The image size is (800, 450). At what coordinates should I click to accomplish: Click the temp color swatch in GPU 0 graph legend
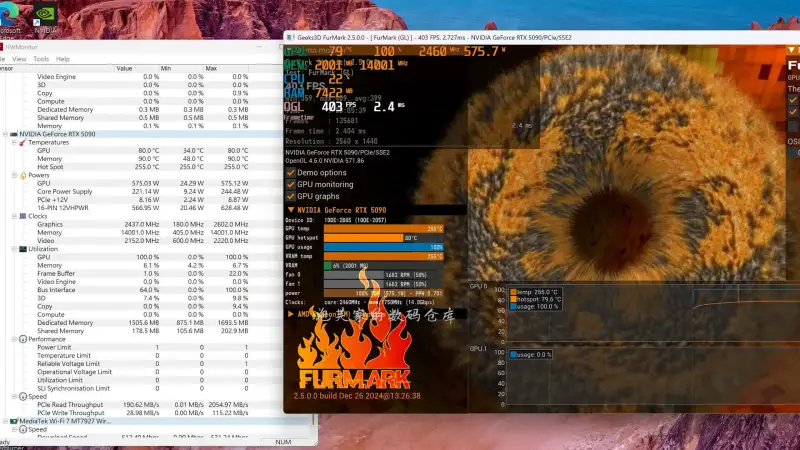[513, 292]
